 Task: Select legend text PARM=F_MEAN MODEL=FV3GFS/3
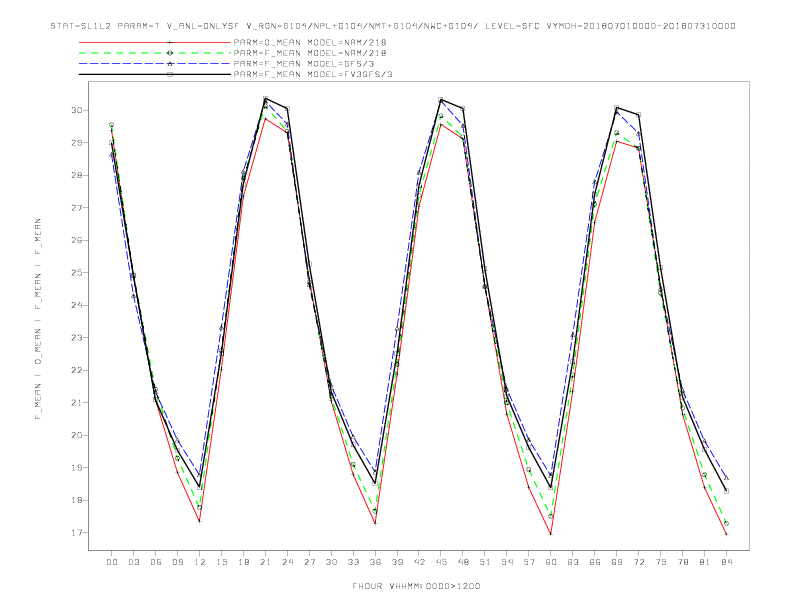tap(313, 74)
